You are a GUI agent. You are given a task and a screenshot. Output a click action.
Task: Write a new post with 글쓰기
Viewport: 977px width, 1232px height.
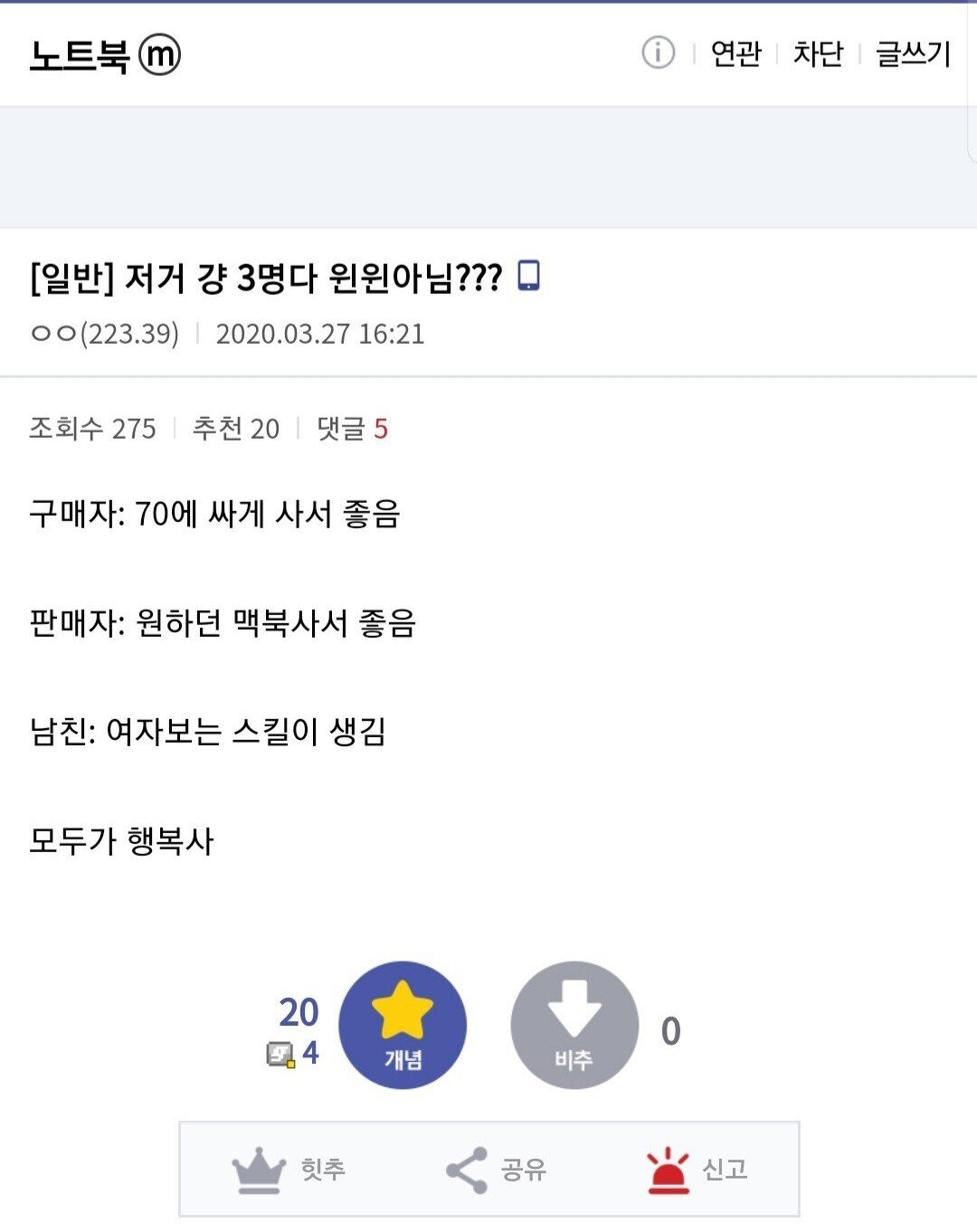point(913,53)
